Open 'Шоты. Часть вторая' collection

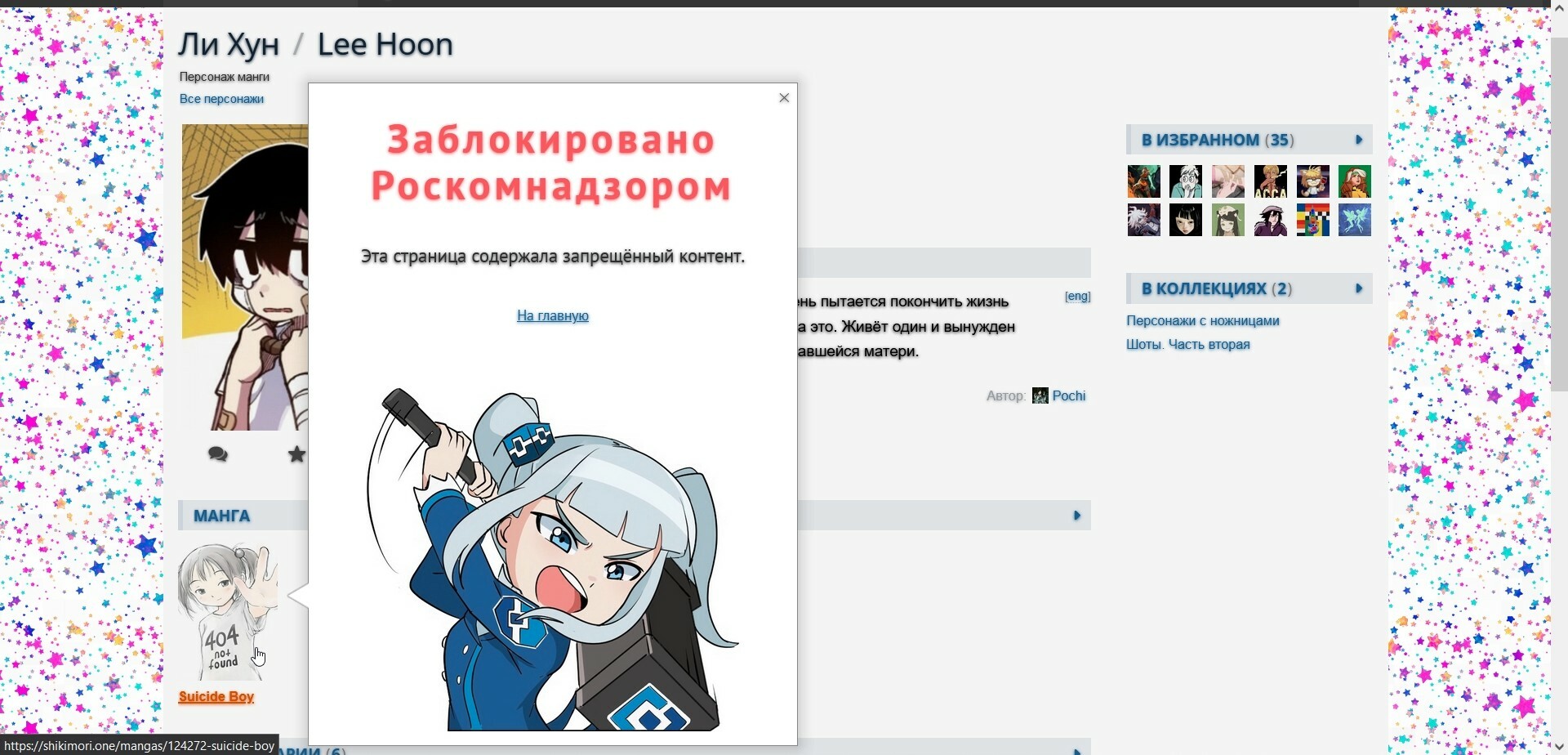click(1187, 345)
